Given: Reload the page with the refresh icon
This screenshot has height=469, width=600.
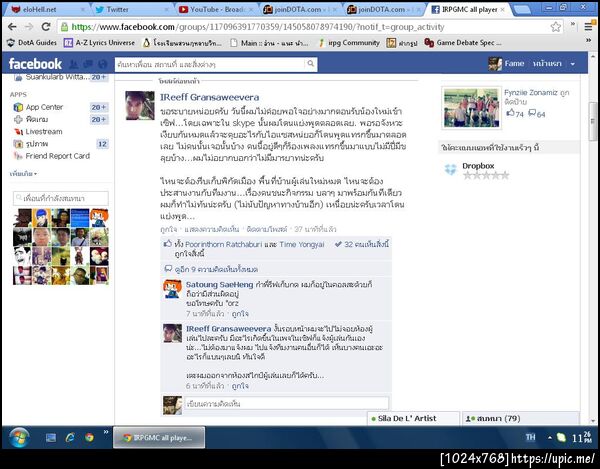Looking at the screenshot, I should pos(46,27).
